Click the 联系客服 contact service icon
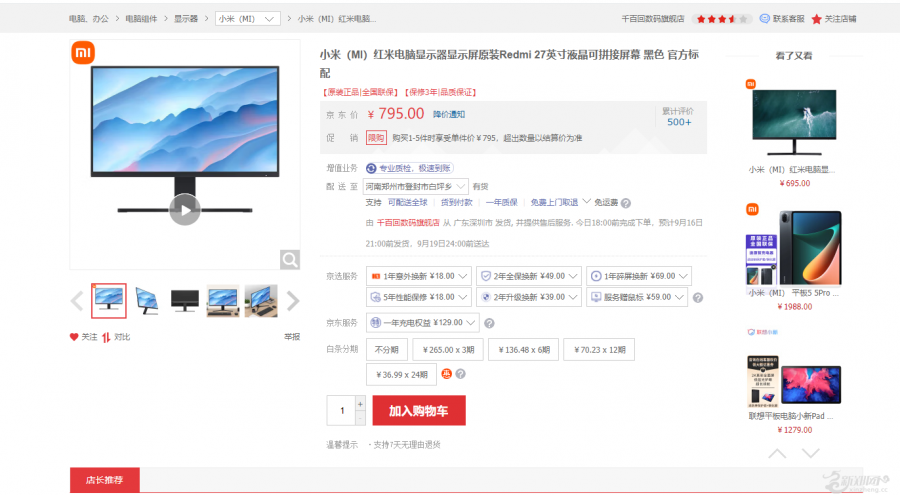Viewport: 900px width, 495px height. click(x=765, y=19)
